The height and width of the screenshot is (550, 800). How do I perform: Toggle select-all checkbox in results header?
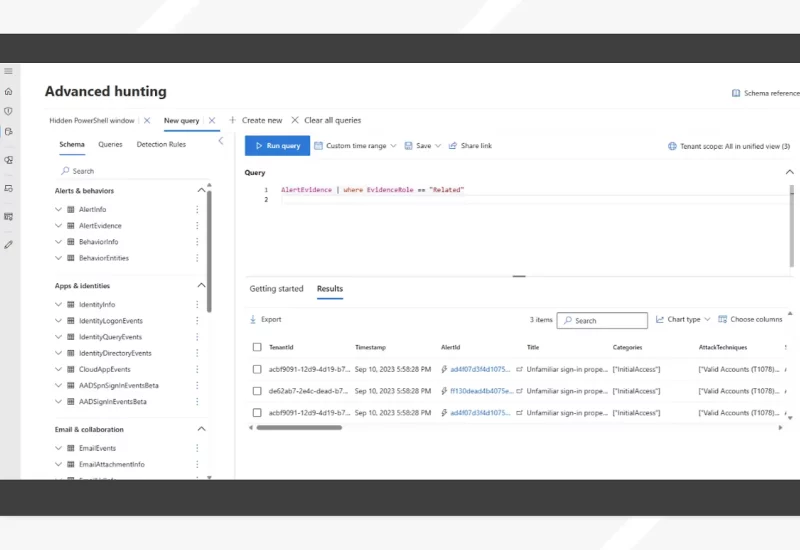click(257, 347)
